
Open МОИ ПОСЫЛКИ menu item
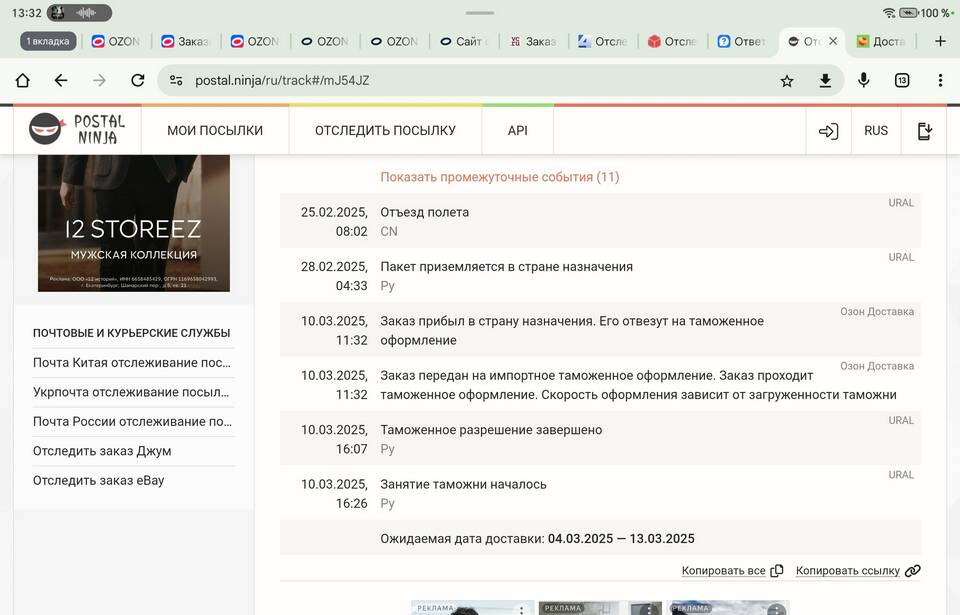[215, 130]
